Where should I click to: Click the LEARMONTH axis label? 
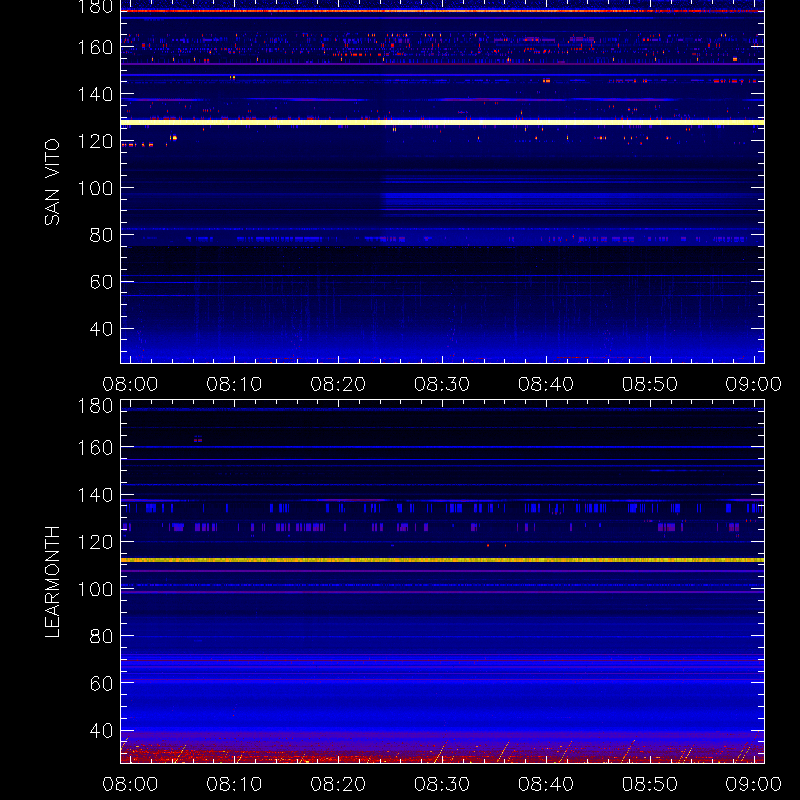[52, 582]
